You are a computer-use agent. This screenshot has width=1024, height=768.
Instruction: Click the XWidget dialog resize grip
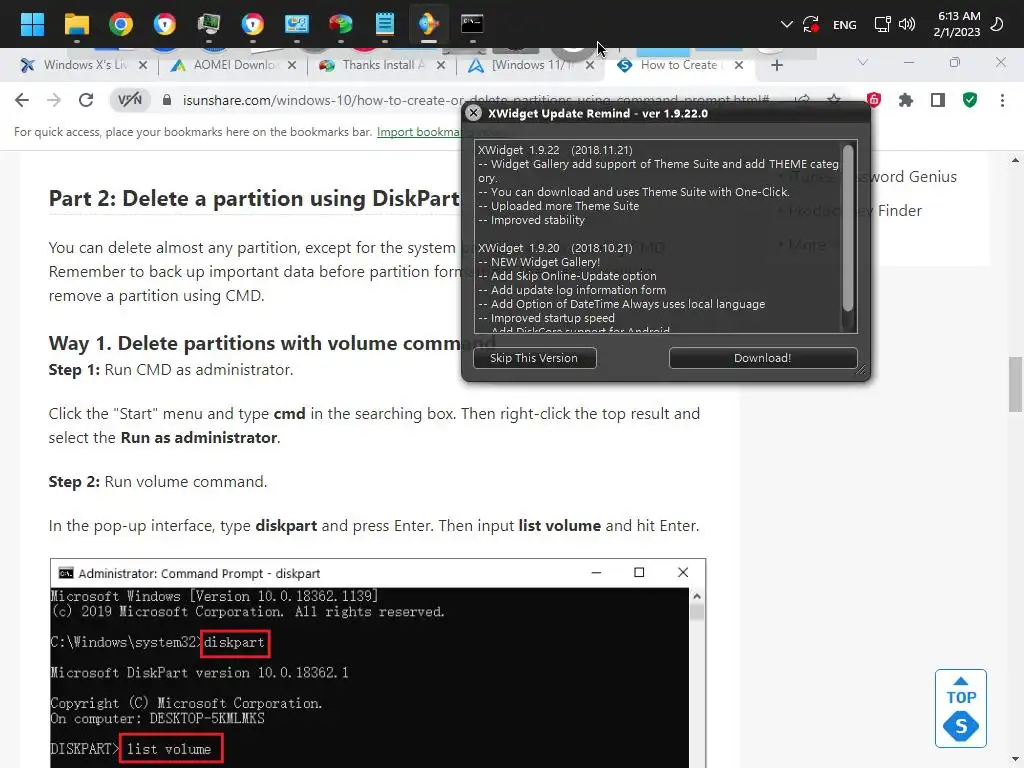(861, 370)
